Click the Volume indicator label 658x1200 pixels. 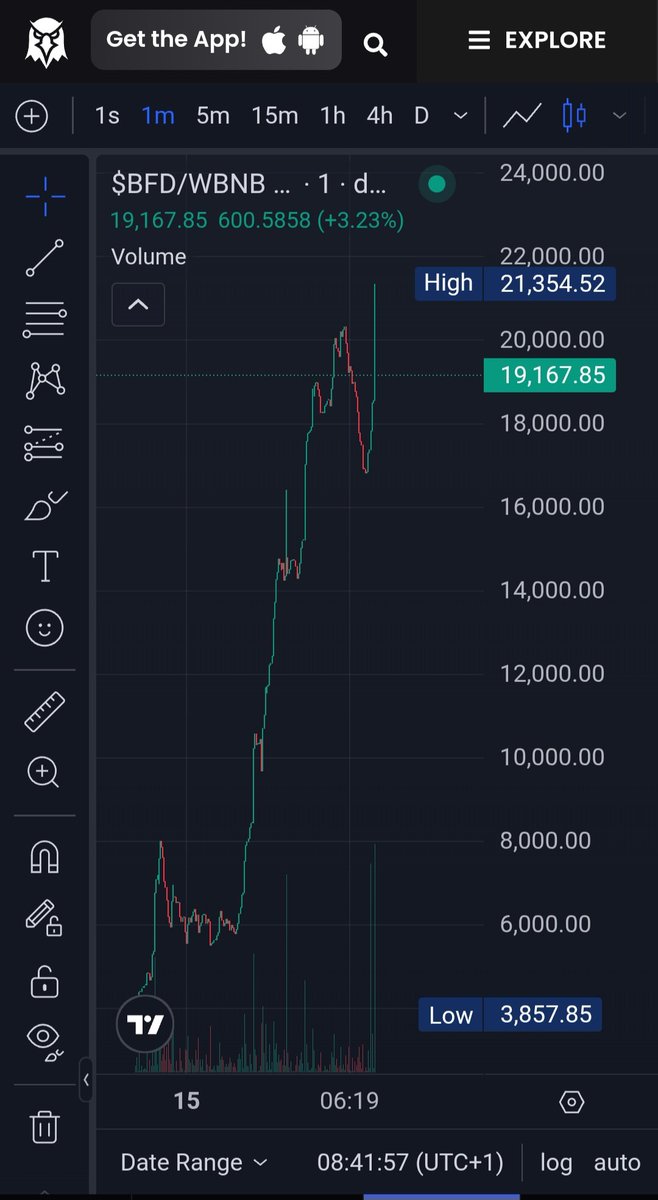(149, 256)
